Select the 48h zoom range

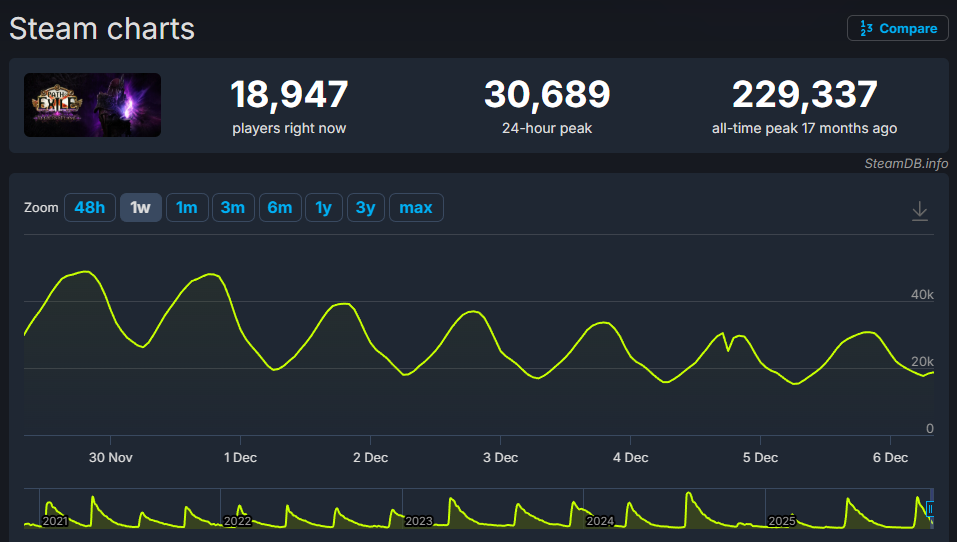90,208
